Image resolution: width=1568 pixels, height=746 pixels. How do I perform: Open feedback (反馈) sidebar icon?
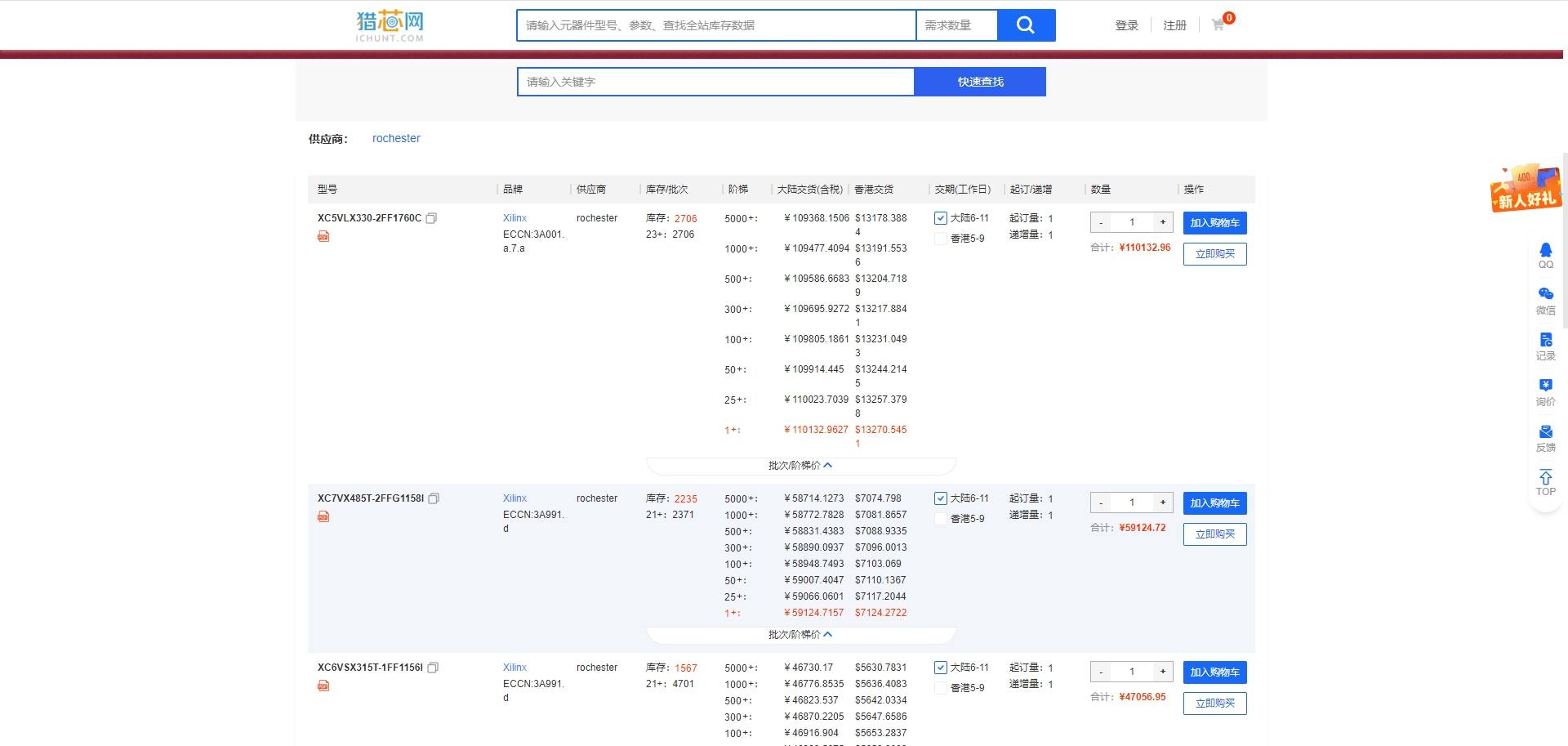click(1546, 438)
